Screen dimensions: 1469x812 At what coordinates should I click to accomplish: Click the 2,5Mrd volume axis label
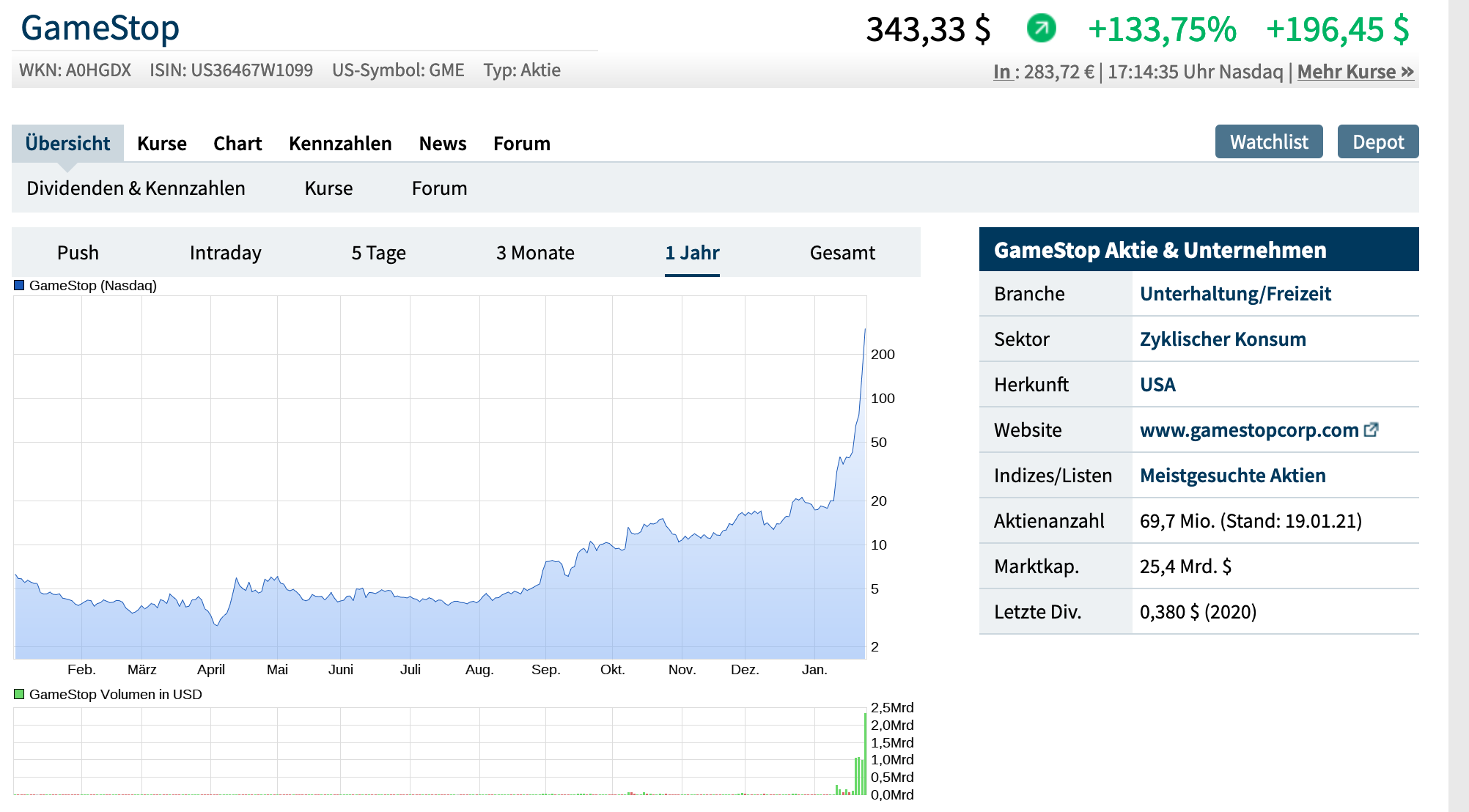[x=892, y=708]
